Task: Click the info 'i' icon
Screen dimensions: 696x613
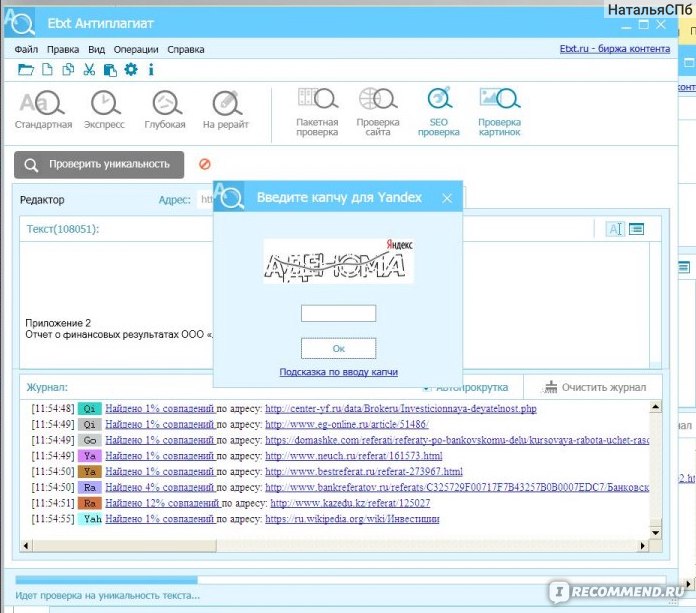Action: click(151, 70)
